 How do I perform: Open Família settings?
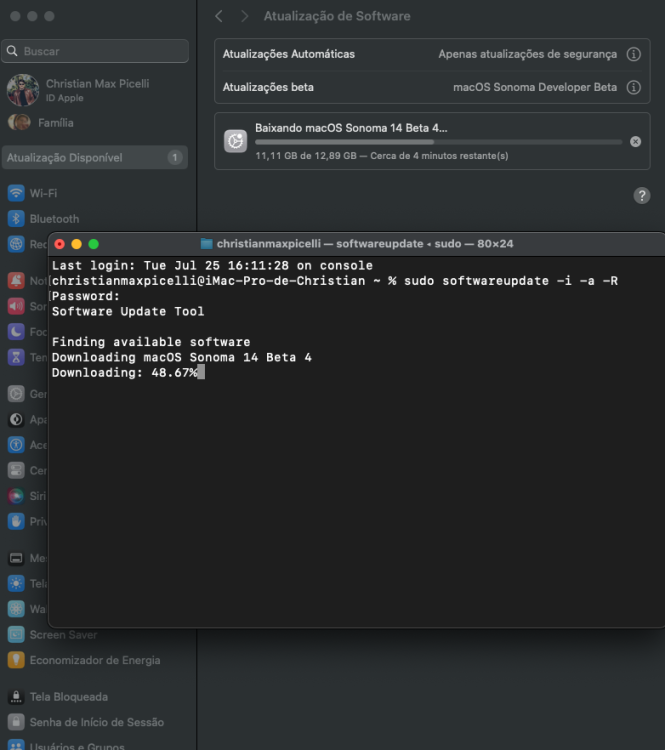click(43, 123)
